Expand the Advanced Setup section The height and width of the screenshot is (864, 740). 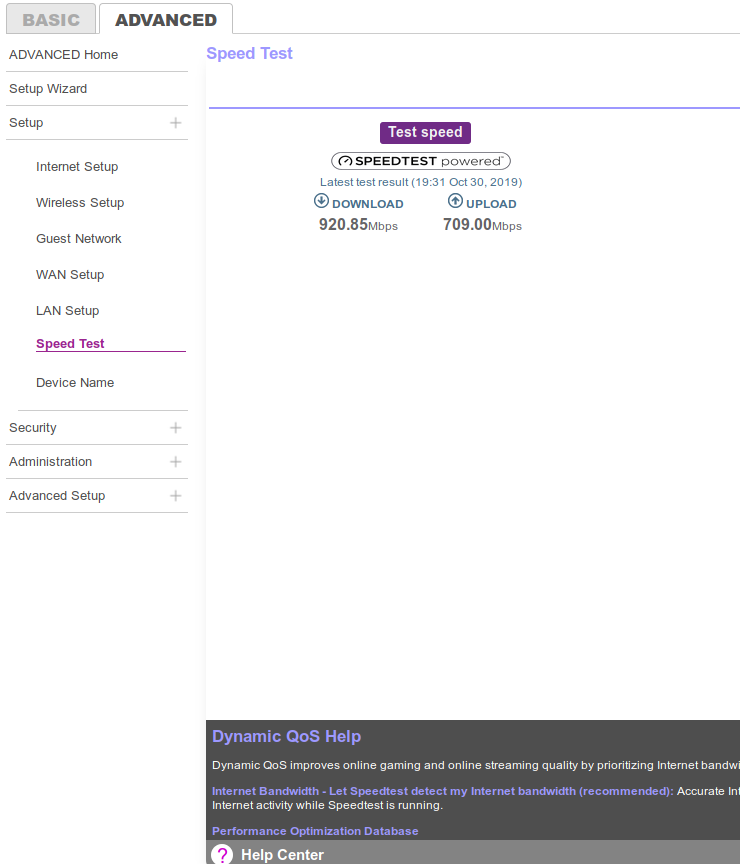[x=176, y=496]
